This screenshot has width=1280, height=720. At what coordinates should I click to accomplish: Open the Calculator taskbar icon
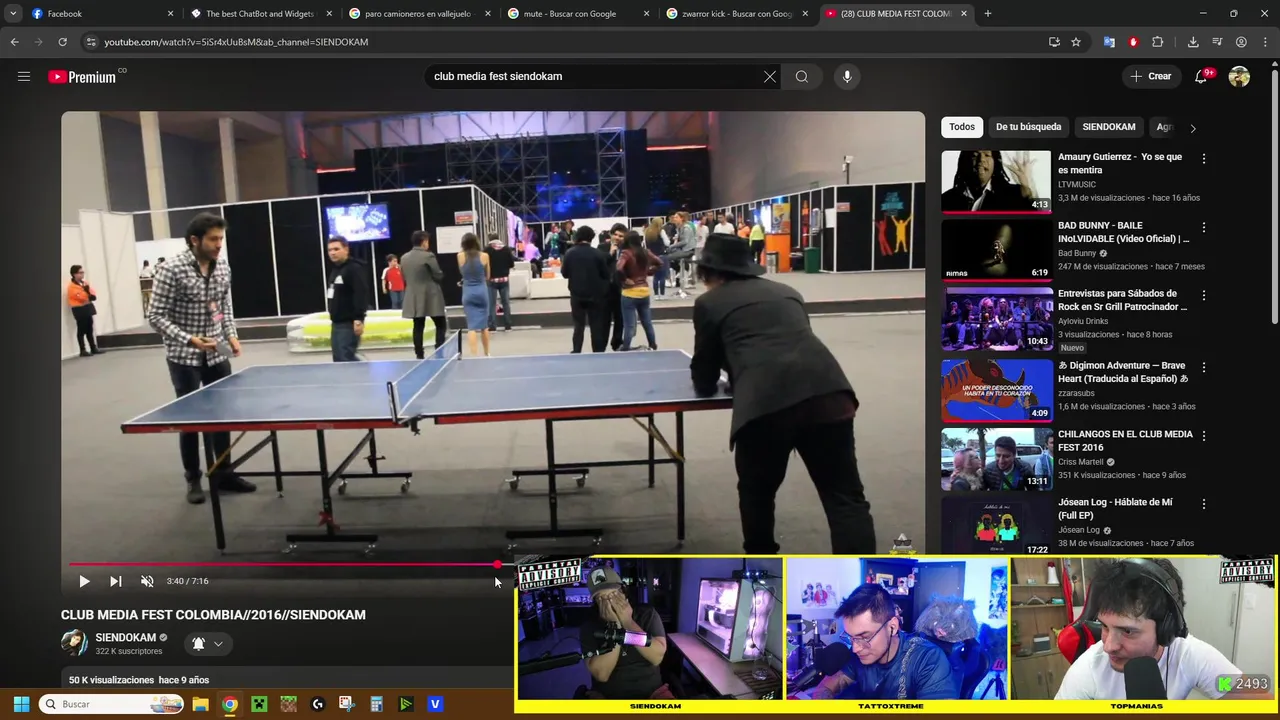coord(376,704)
